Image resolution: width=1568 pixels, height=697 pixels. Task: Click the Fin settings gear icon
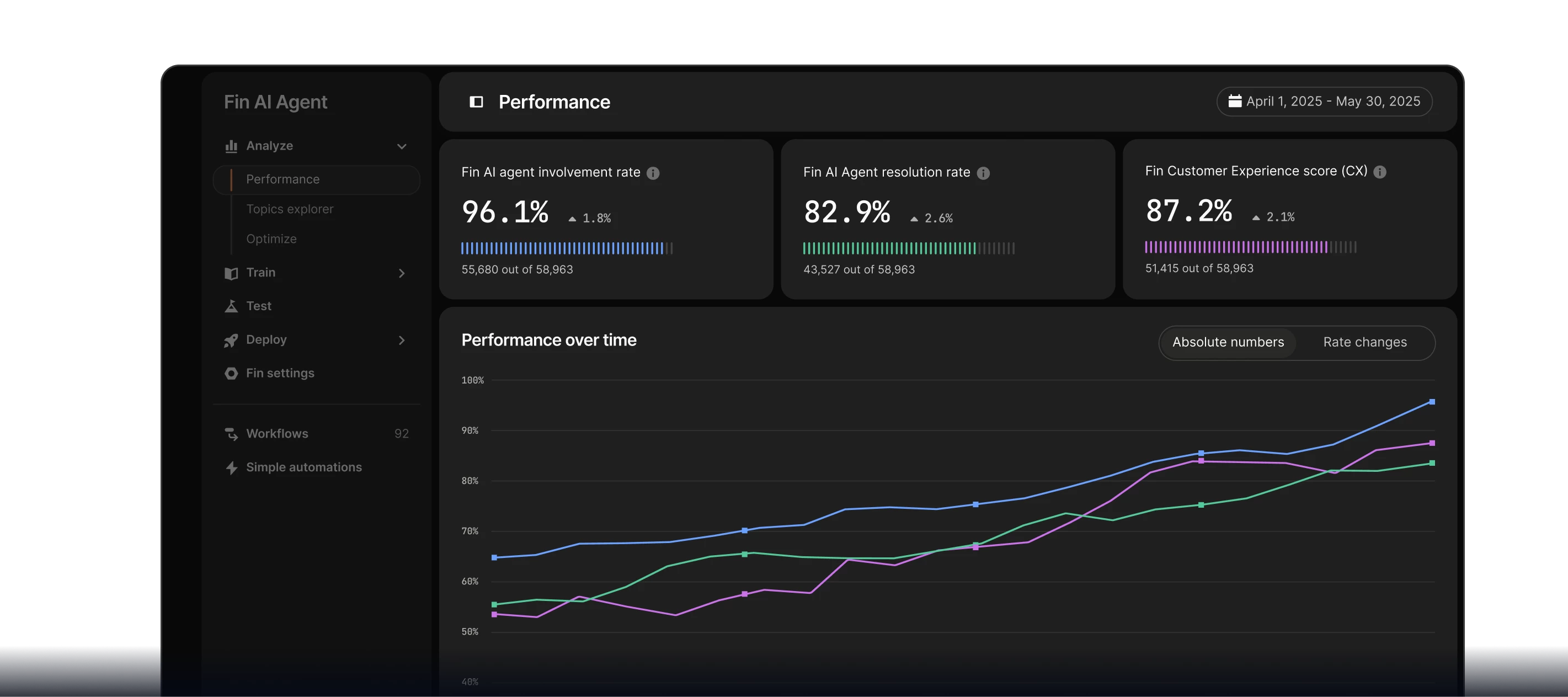(231, 373)
